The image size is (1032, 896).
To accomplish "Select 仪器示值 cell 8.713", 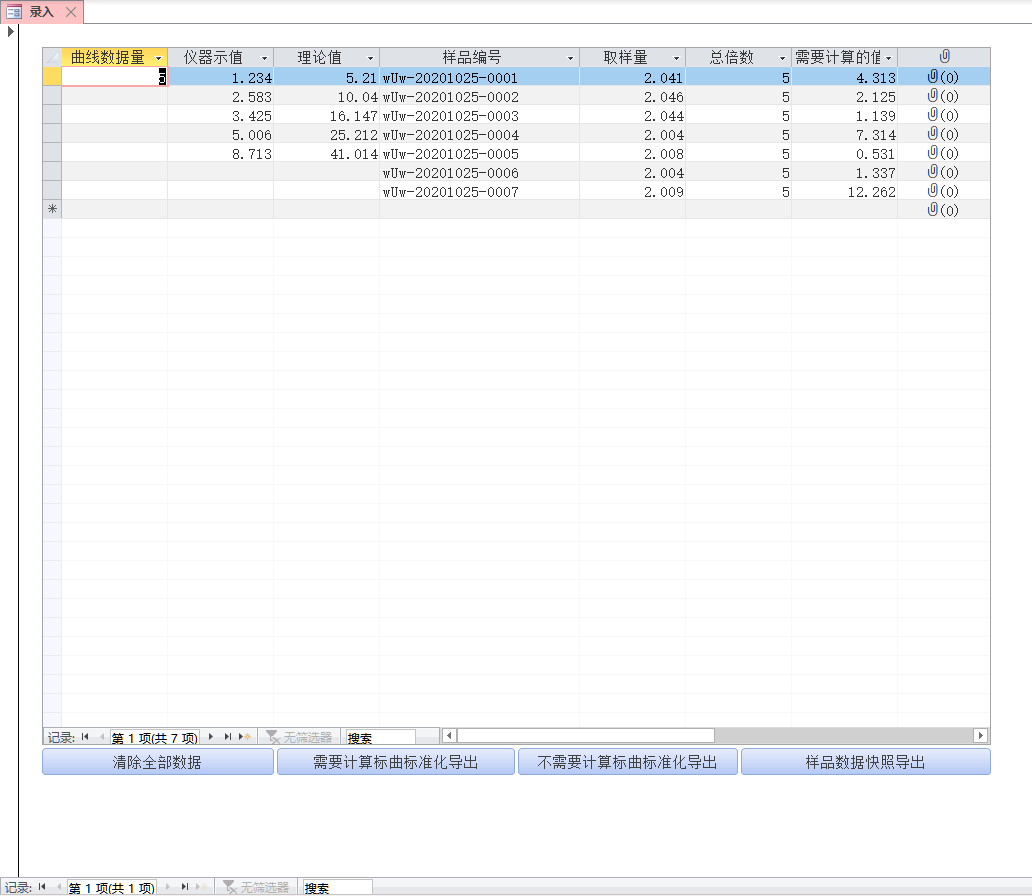I will coord(220,153).
